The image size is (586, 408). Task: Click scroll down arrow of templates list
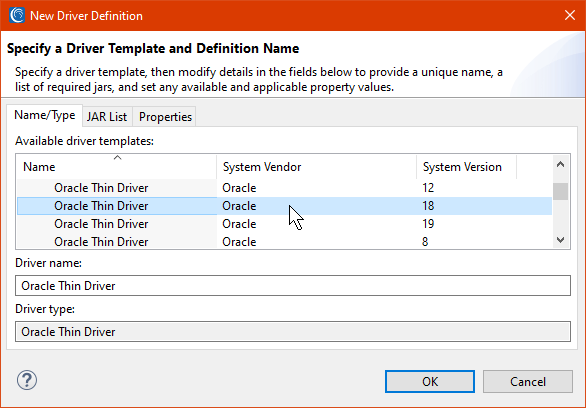click(560, 240)
